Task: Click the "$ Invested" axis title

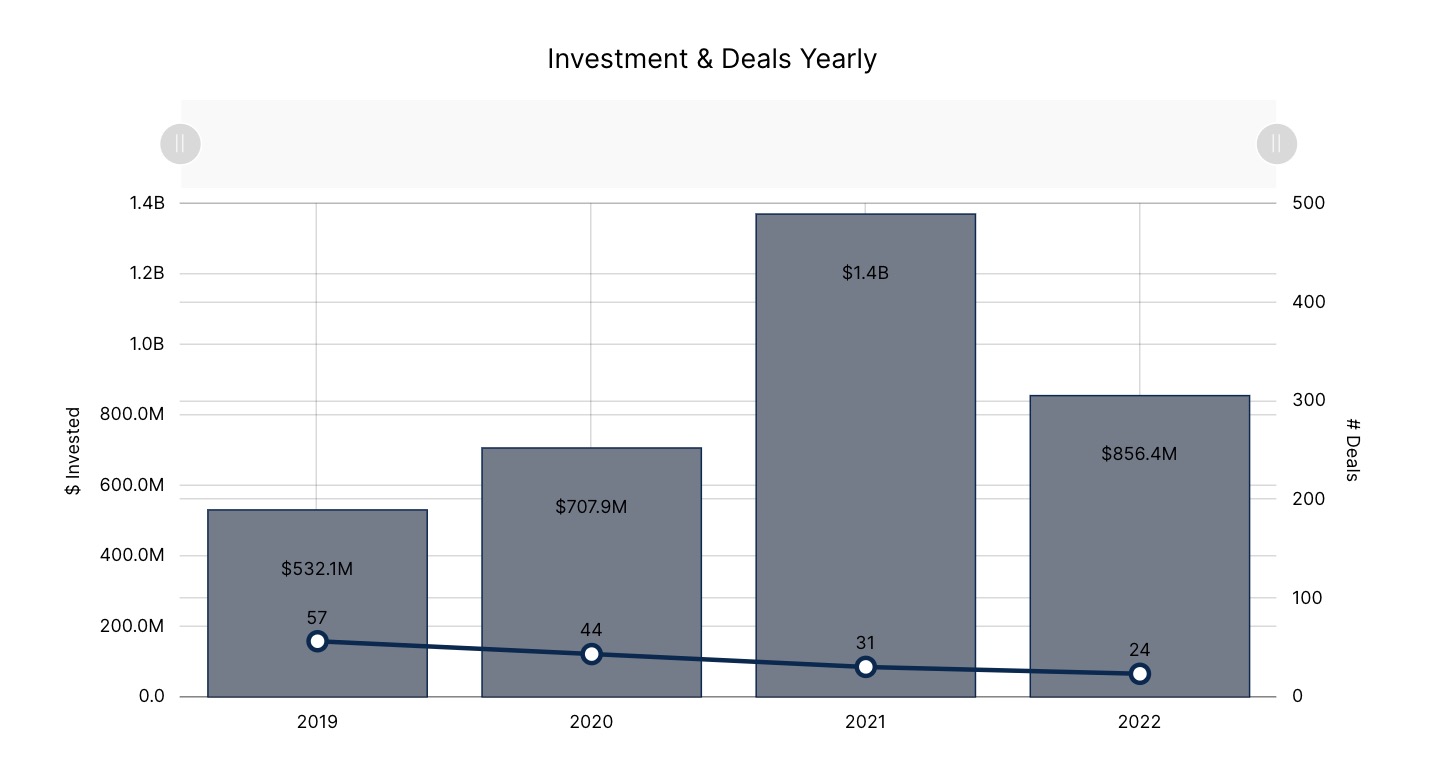Action: 73,451
